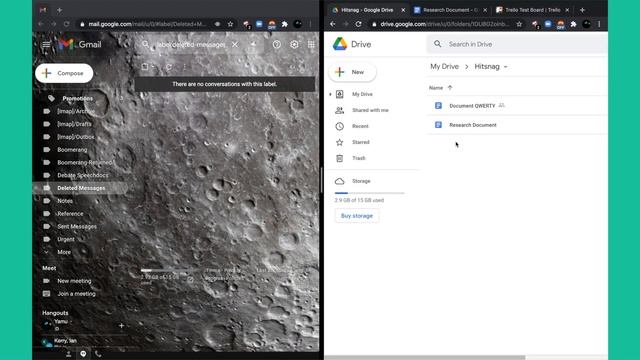Image resolution: width=640 pixels, height=360 pixels.
Task: Click Compose button in Gmail
Action: (x=64, y=73)
